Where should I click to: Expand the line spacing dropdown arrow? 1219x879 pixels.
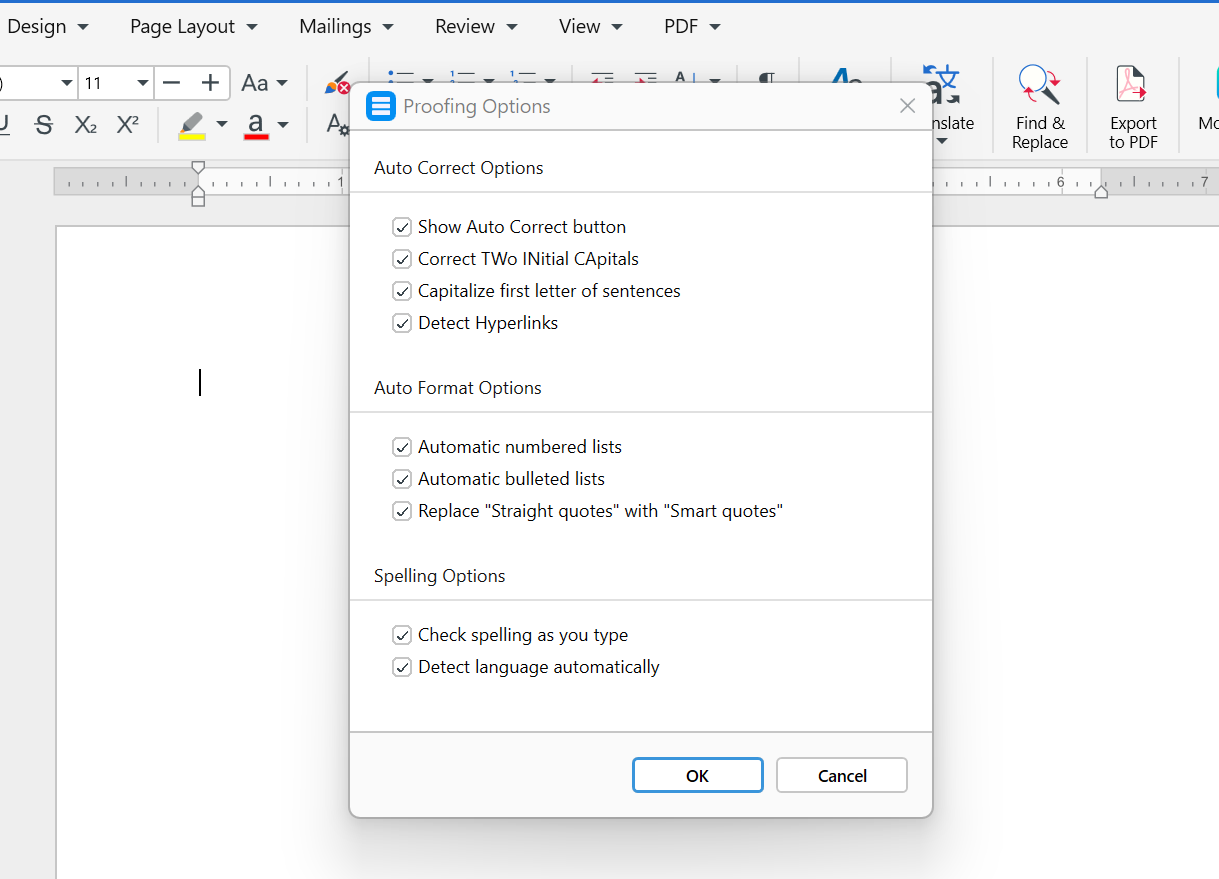(x=715, y=80)
